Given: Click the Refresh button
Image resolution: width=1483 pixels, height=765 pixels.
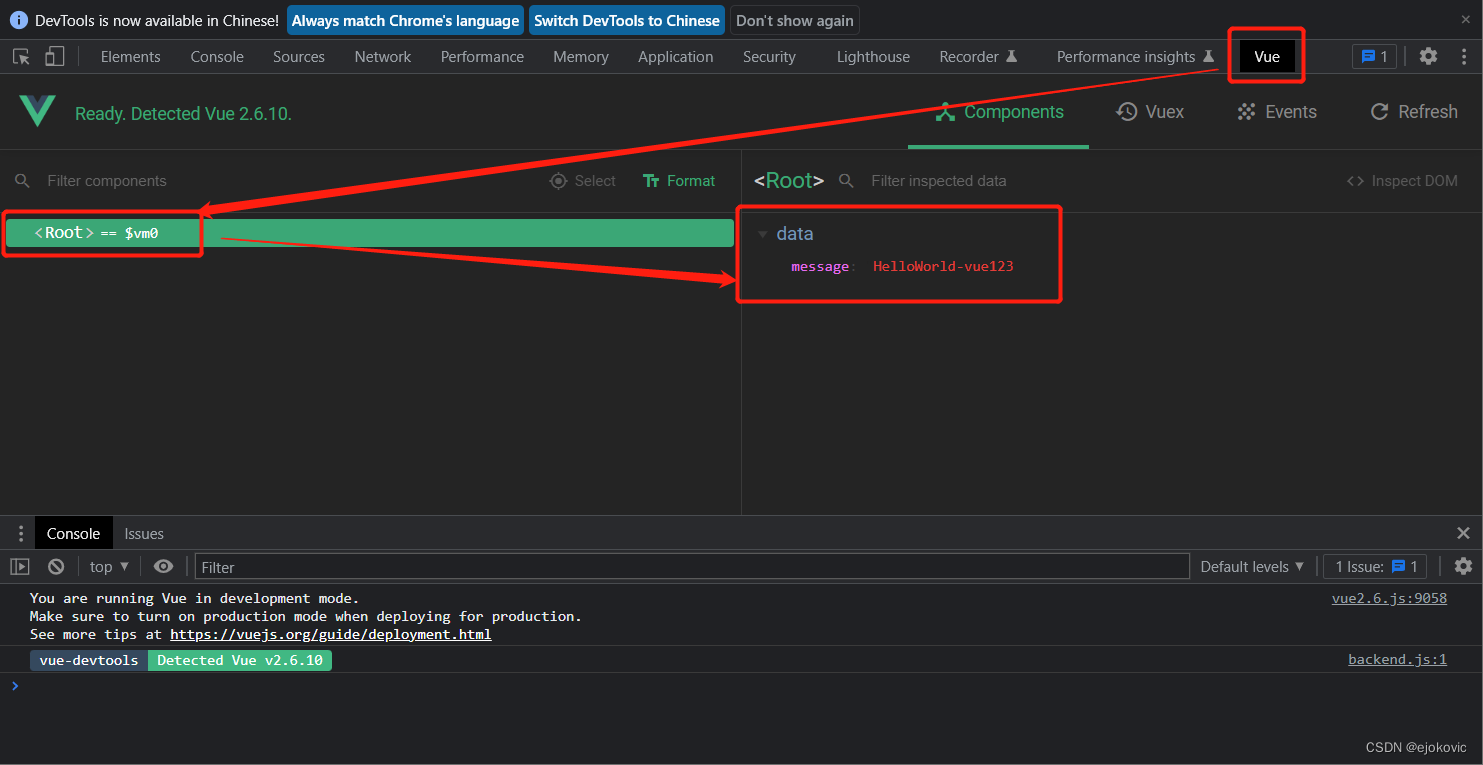Looking at the screenshot, I should (1414, 112).
